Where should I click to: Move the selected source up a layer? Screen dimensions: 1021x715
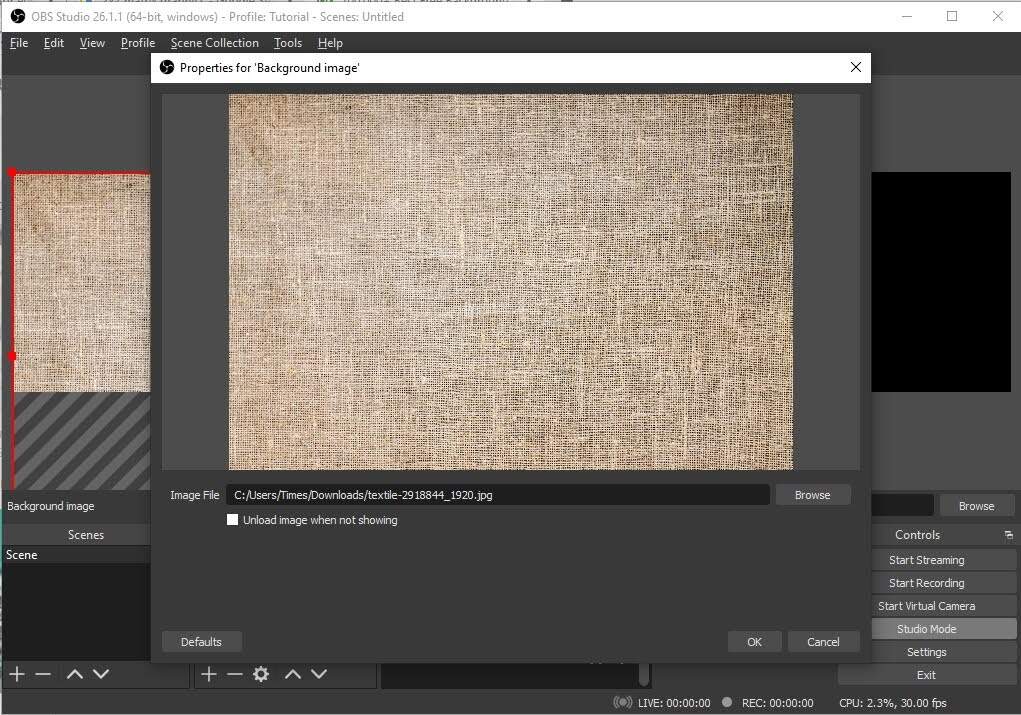point(293,674)
